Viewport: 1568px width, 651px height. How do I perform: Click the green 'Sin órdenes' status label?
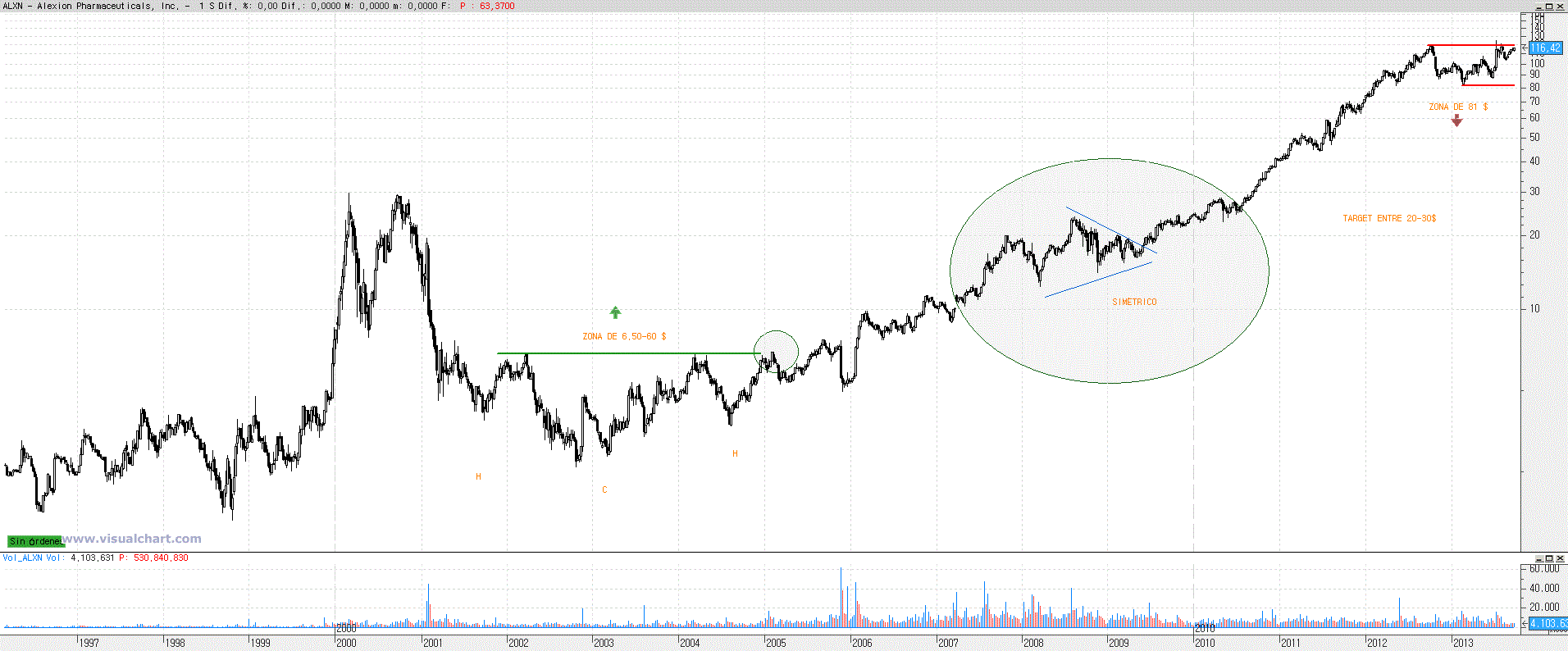click(35, 541)
